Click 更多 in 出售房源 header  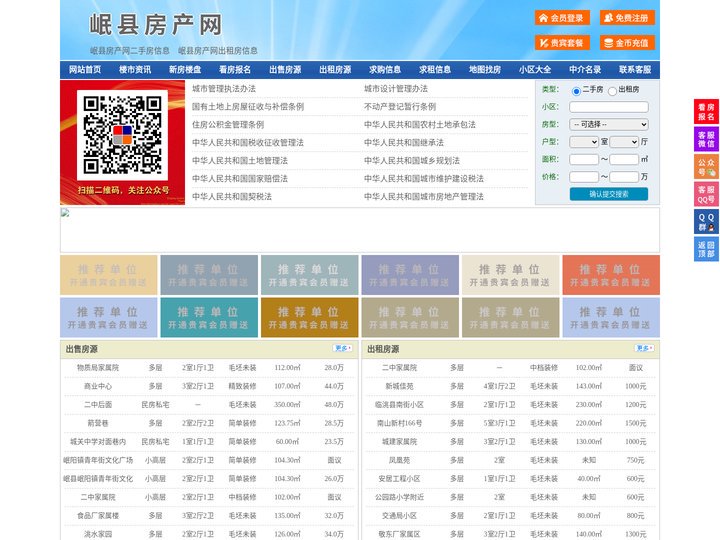343,348
